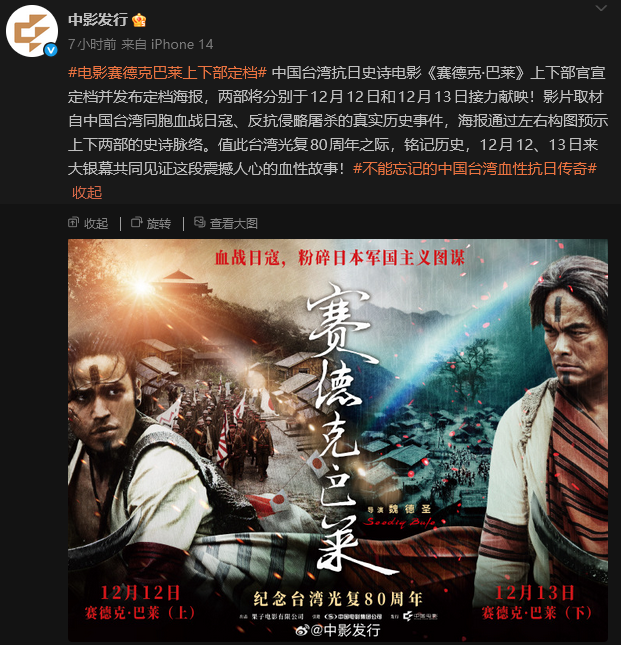This screenshot has width=621, height=645.
Task: Click the 来自 iPhone 14 source link
Action: tap(167, 44)
